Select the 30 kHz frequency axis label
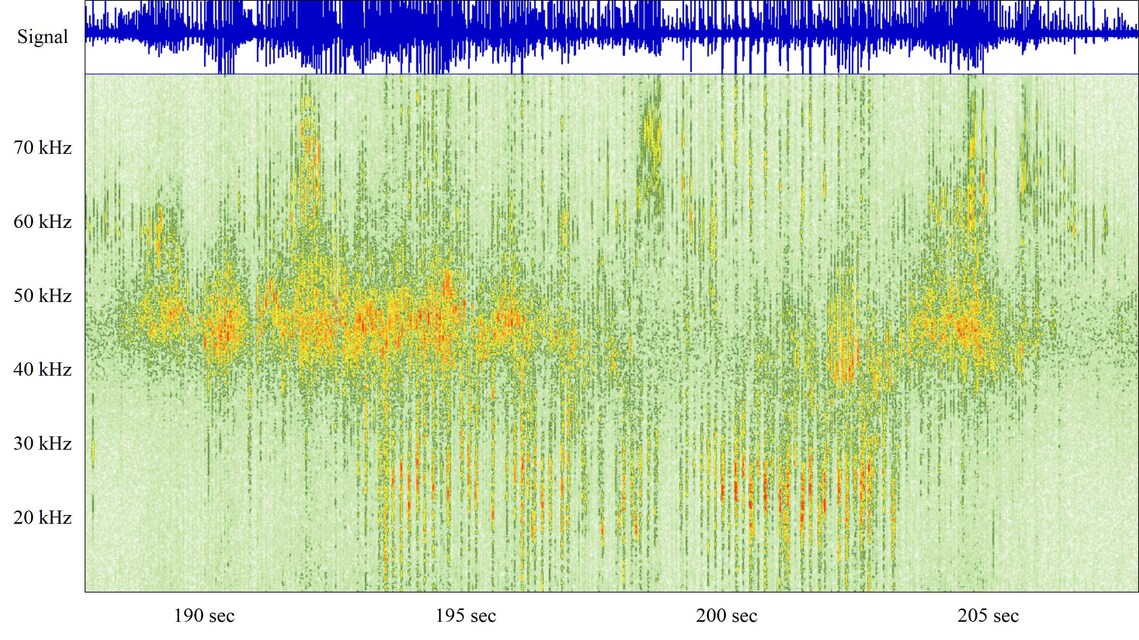This screenshot has height=640, width=1139. tap(43, 444)
